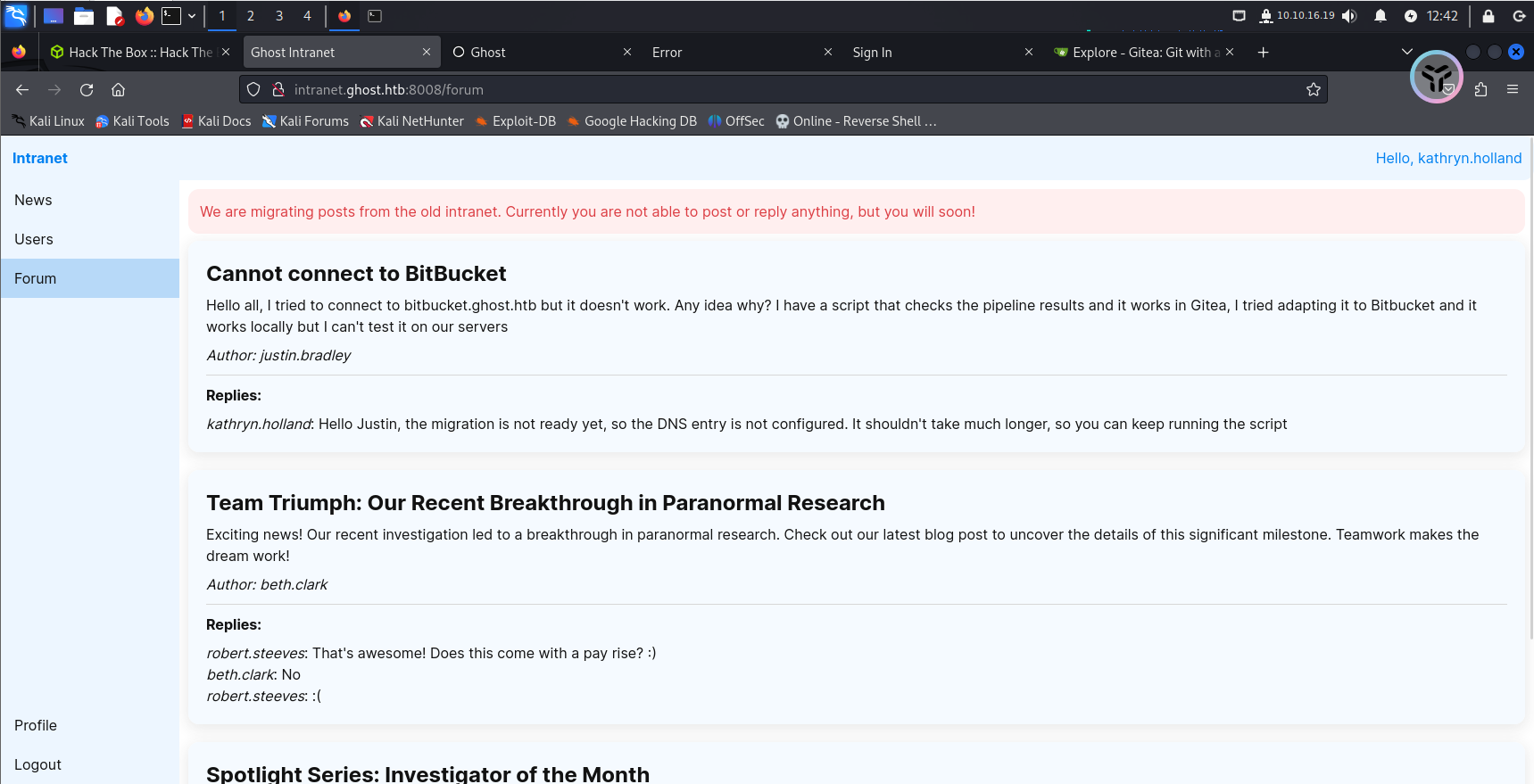Screen dimensions: 1534x784
Task: Click the Logout link
Action: pyautogui.click(x=37, y=764)
